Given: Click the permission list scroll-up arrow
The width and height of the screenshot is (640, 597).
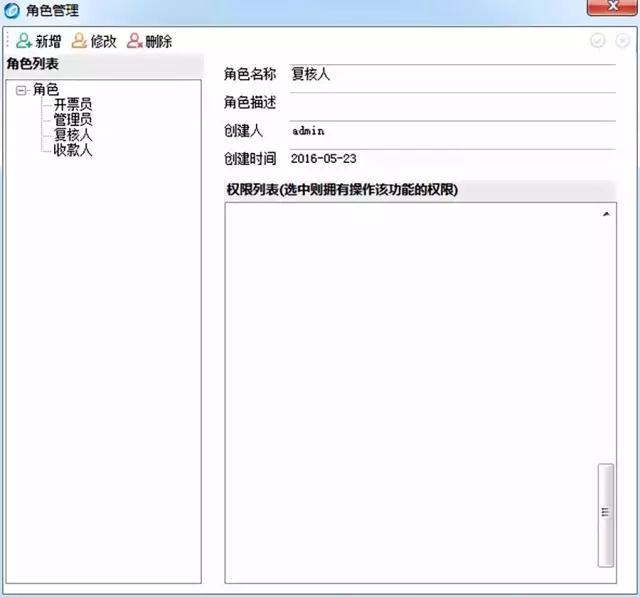Looking at the screenshot, I should click(606, 214).
